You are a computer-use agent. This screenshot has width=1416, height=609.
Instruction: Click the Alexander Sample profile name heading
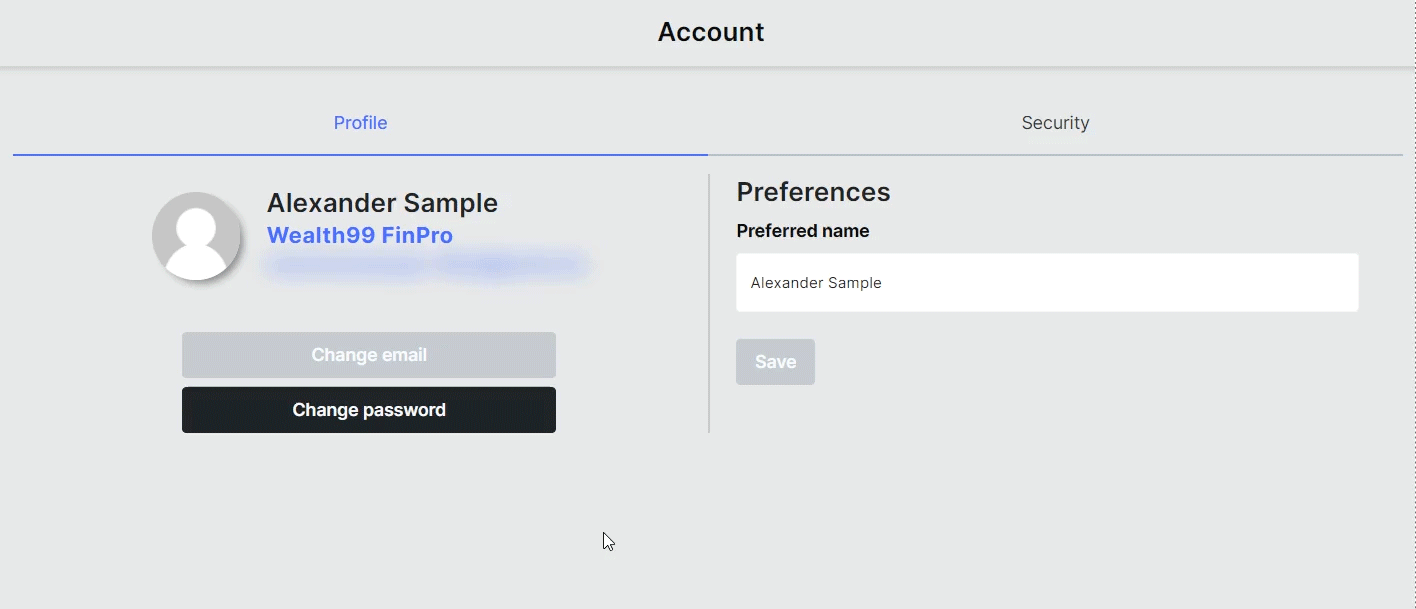point(382,203)
